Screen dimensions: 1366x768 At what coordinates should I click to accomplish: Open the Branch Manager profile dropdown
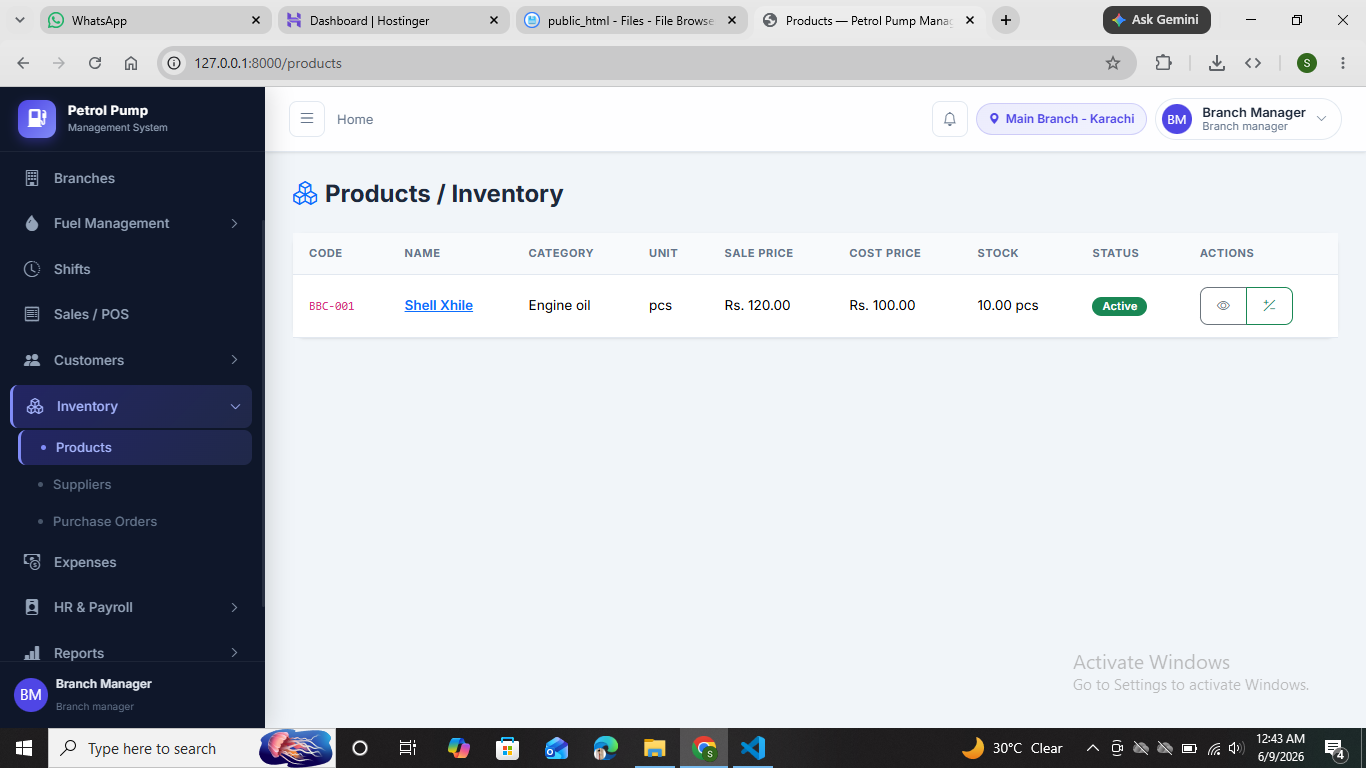click(x=1248, y=119)
